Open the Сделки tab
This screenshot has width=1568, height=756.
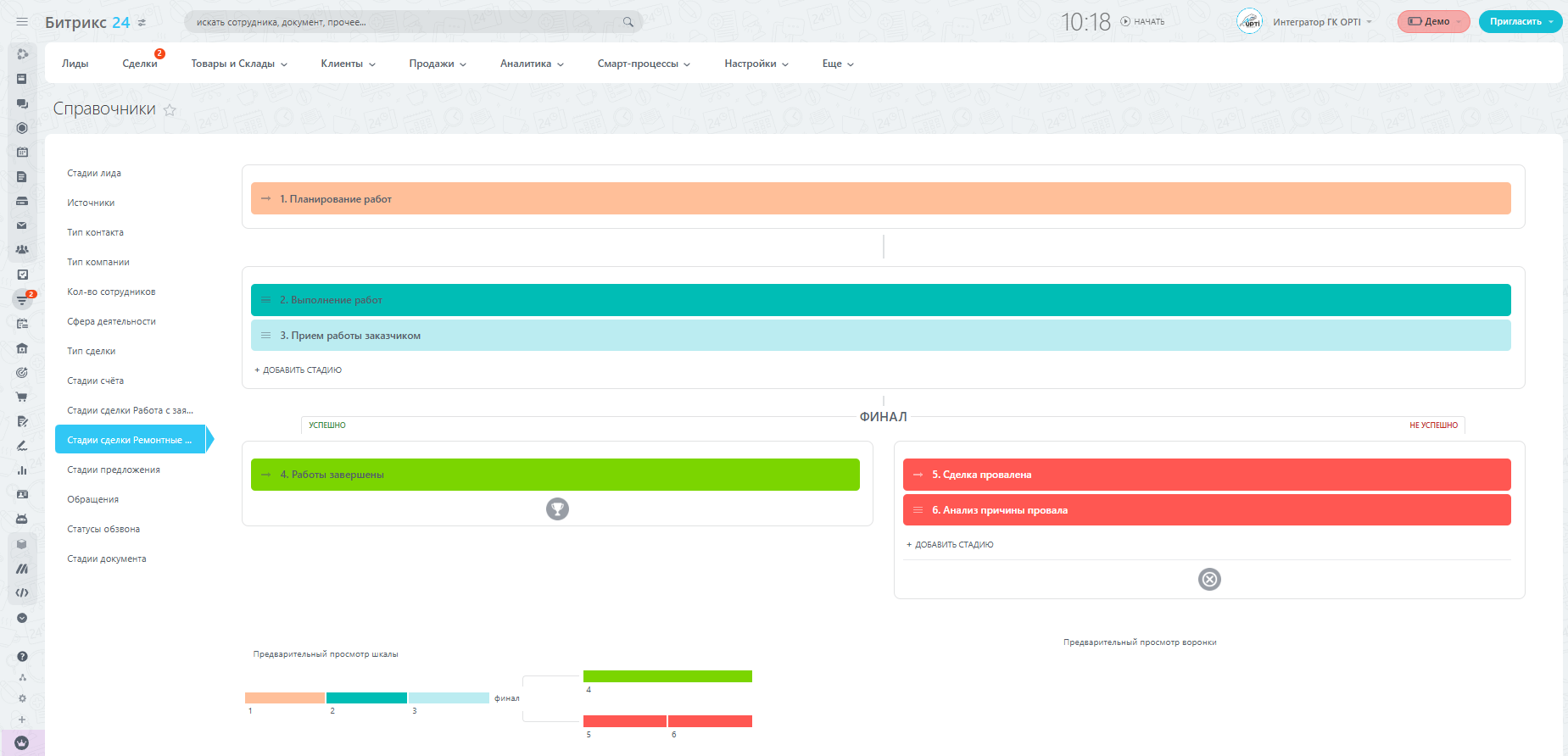[139, 64]
